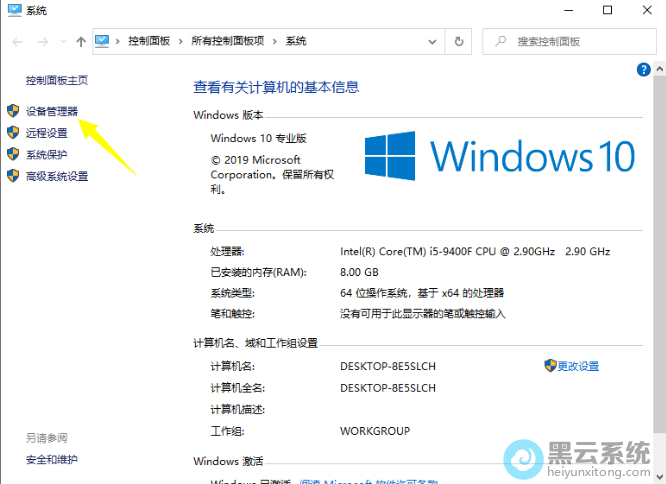666x484 pixels.
Task: Click the computer icon in address bar
Action: point(103,41)
